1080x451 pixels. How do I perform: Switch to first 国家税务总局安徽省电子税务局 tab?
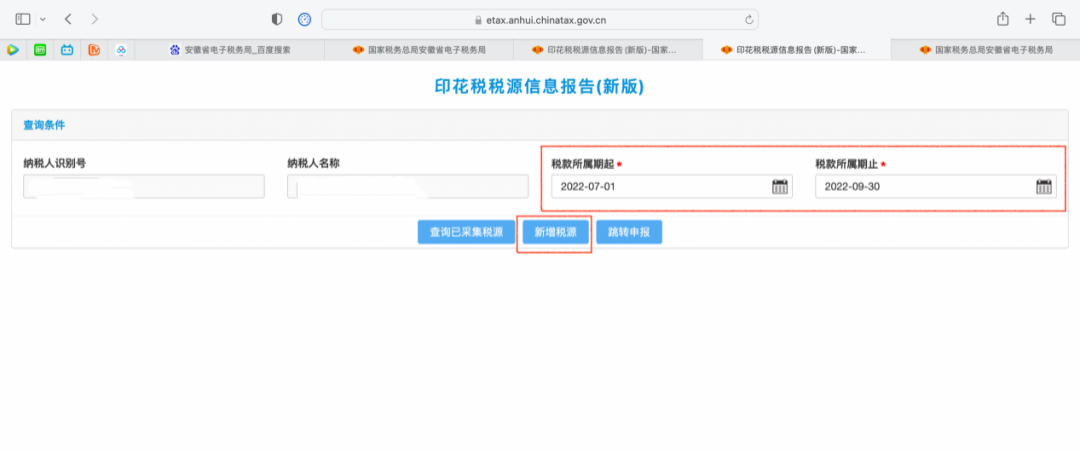[x=419, y=50]
